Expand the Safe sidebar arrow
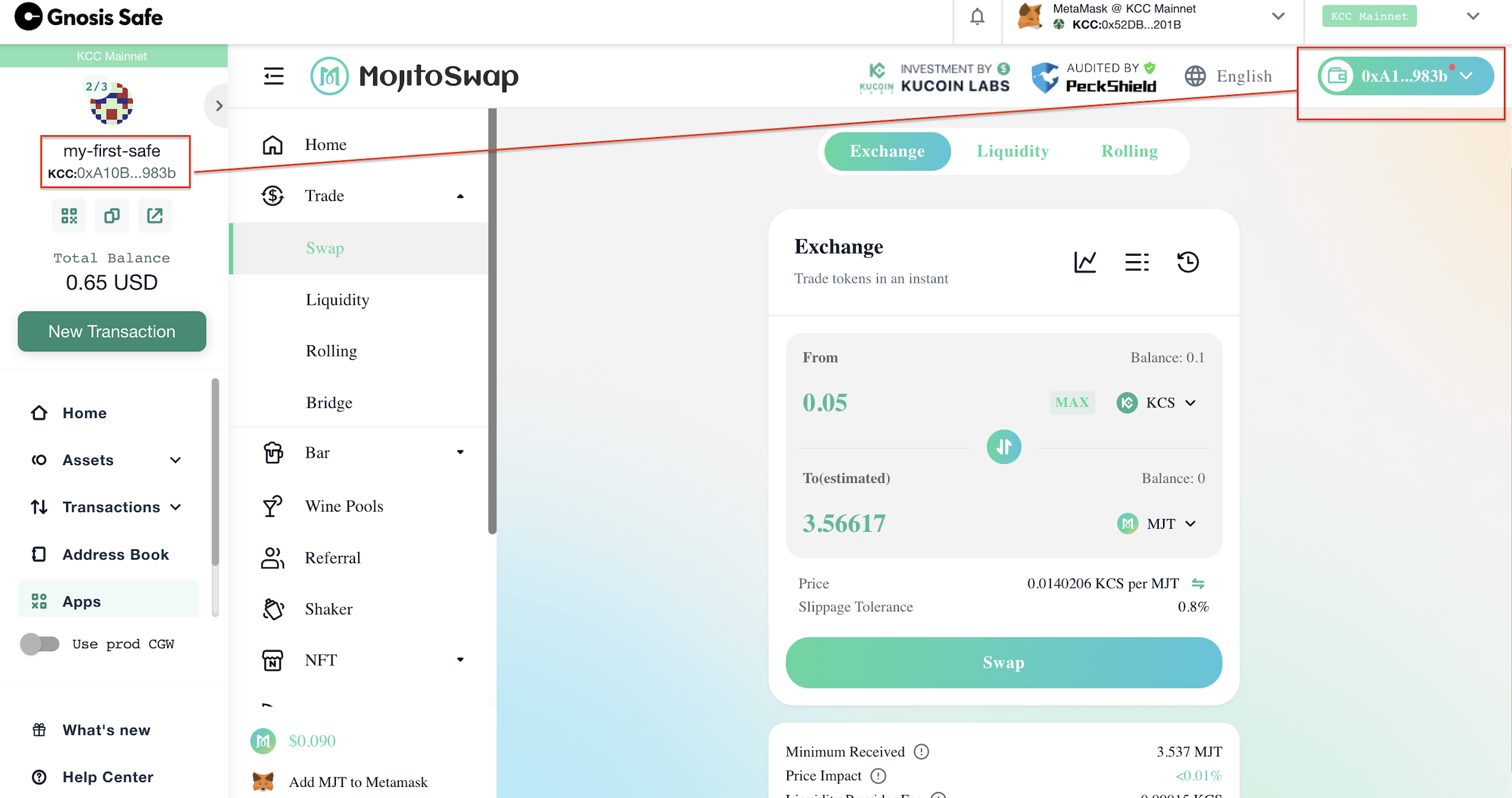The width and height of the screenshot is (1512, 798). pyautogui.click(x=219, y=106)
